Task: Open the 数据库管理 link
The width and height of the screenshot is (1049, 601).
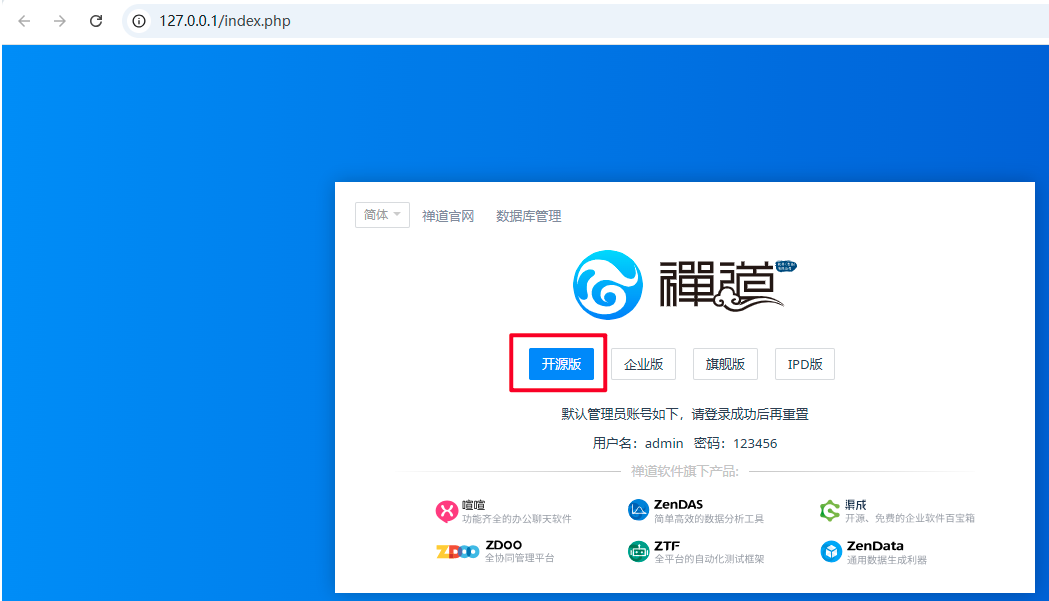Action: [x=529, y=216]
